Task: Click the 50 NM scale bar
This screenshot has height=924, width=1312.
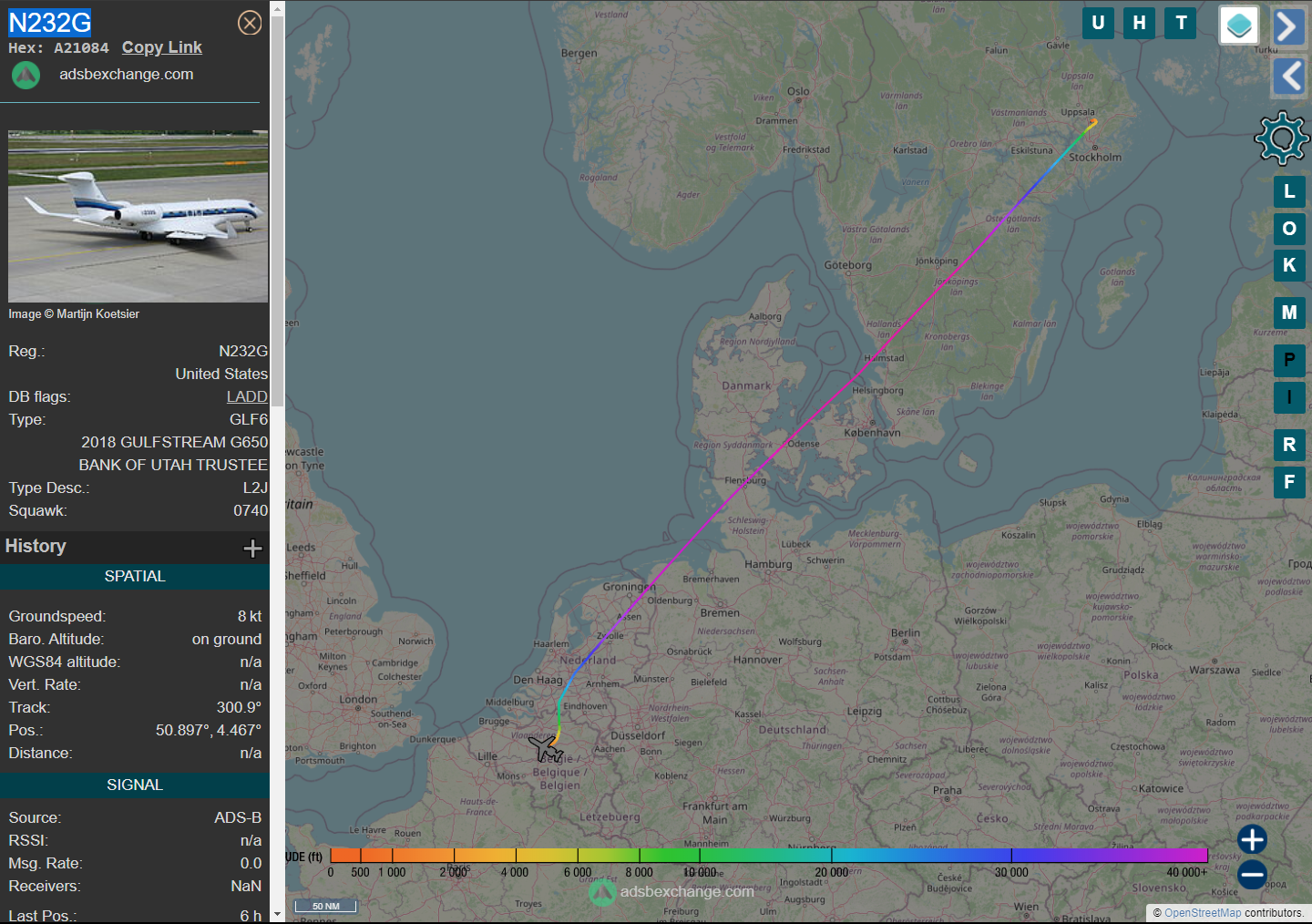Action: coord(325,906)
